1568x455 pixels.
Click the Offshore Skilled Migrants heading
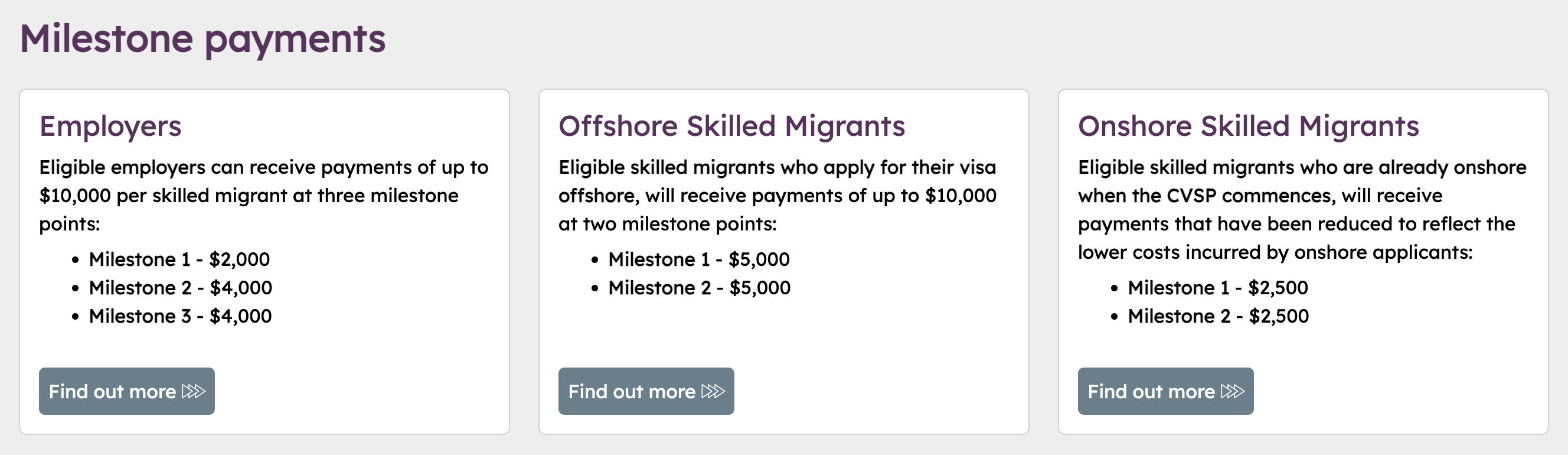click(731, 126)
